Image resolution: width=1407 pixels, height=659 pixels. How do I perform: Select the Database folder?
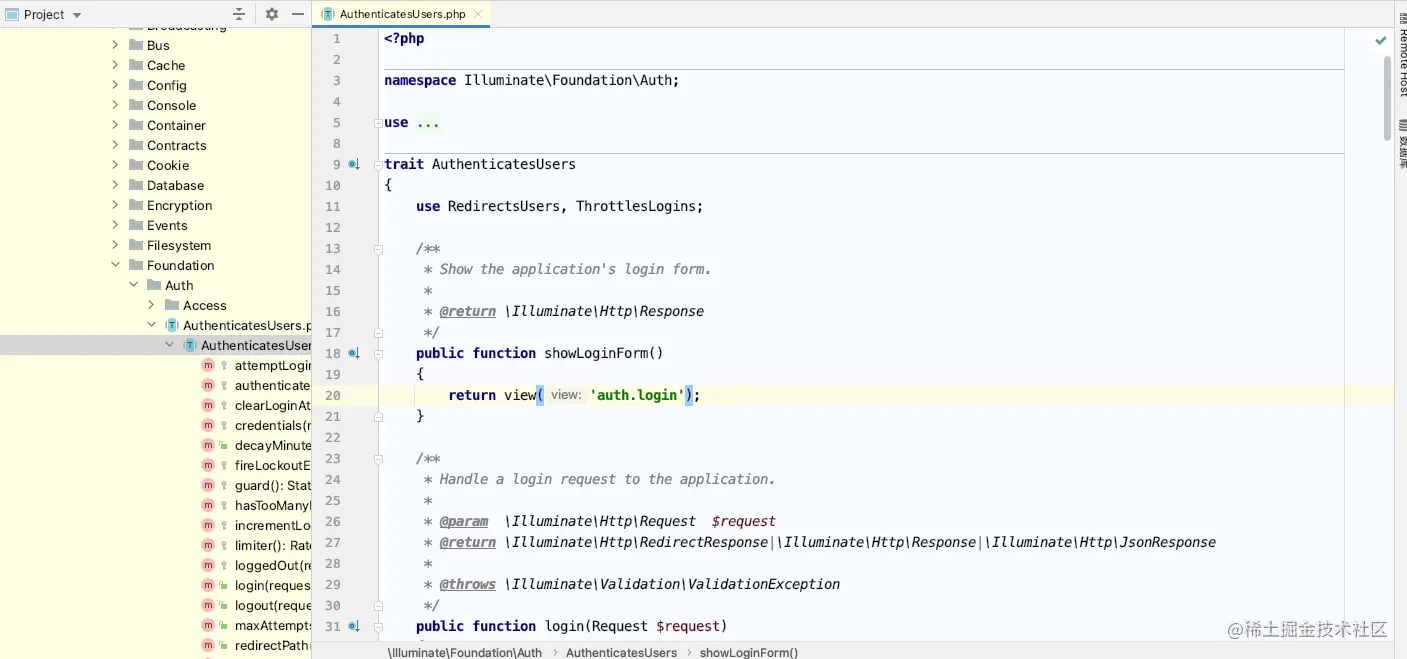[x=175, y=185]
